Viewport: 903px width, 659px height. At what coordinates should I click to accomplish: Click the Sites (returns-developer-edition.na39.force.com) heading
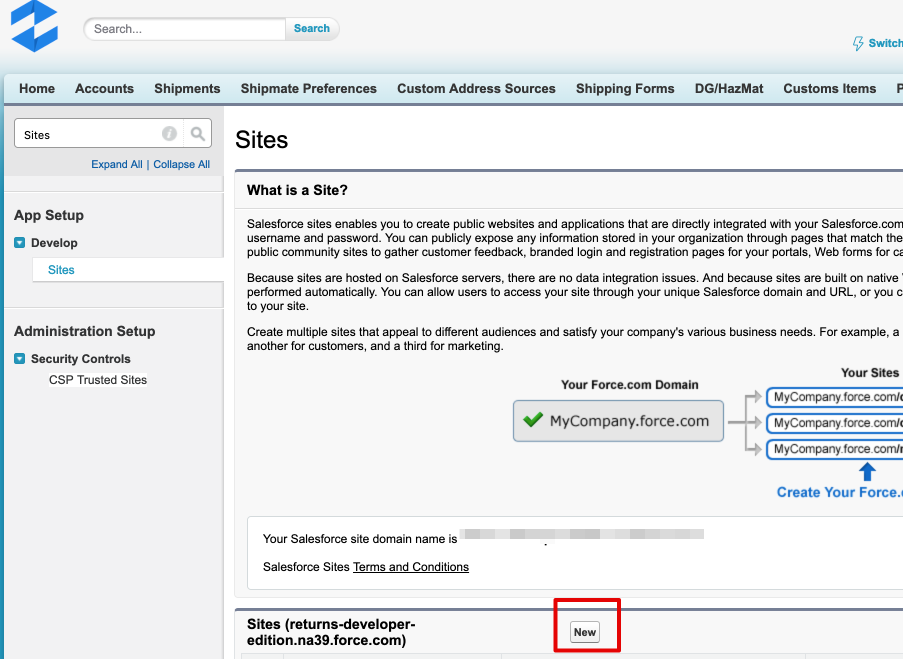click(331, 632)
